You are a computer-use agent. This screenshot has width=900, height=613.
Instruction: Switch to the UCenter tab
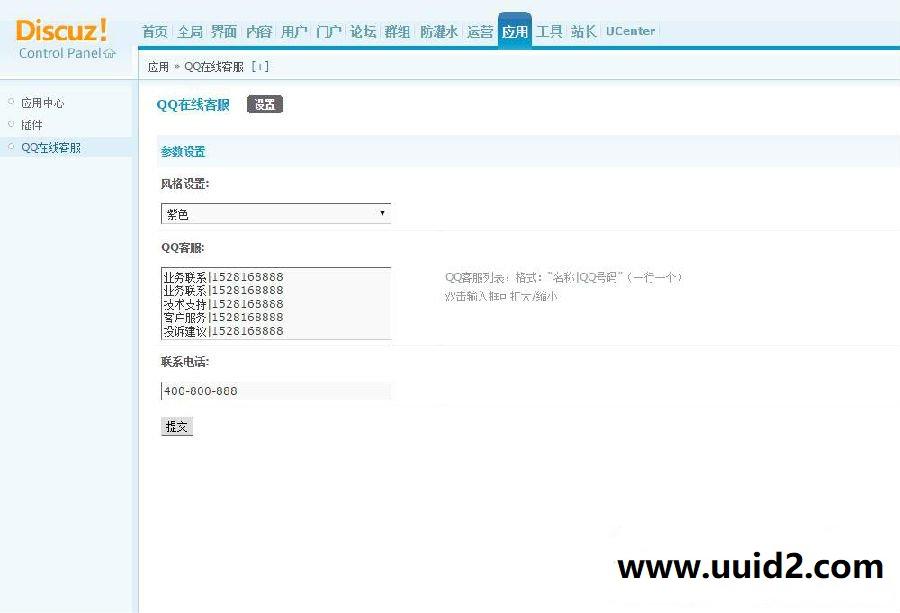coord(630,31)
